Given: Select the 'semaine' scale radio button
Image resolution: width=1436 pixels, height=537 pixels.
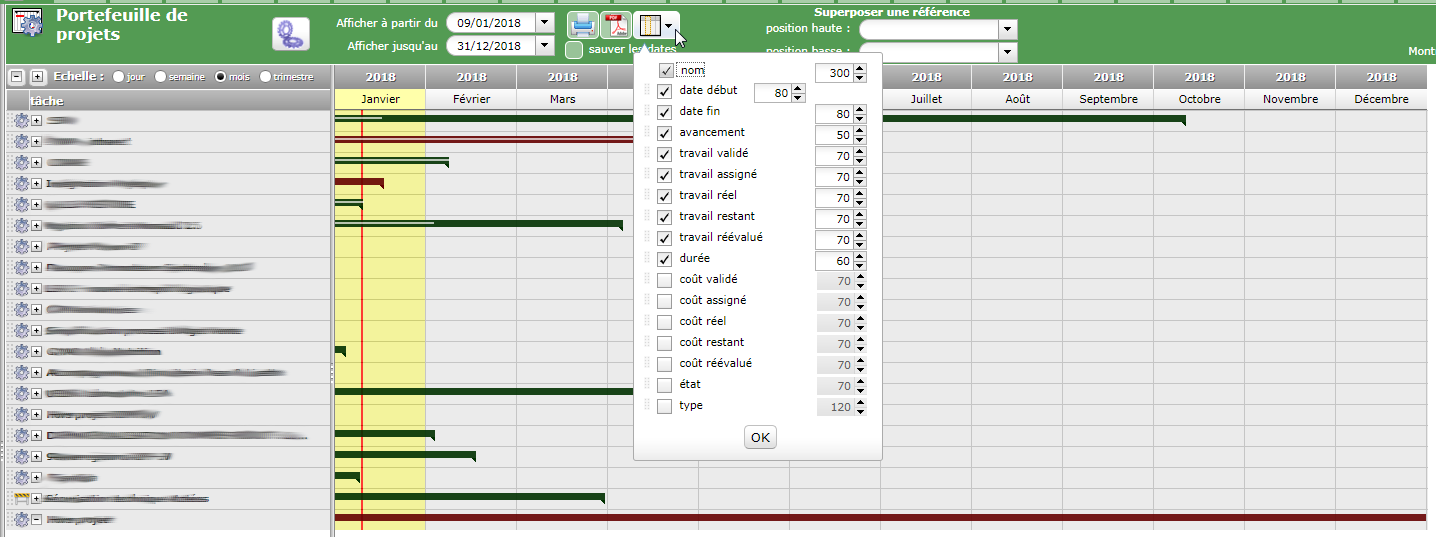Looking at the screenshot, I should (161, 77).
